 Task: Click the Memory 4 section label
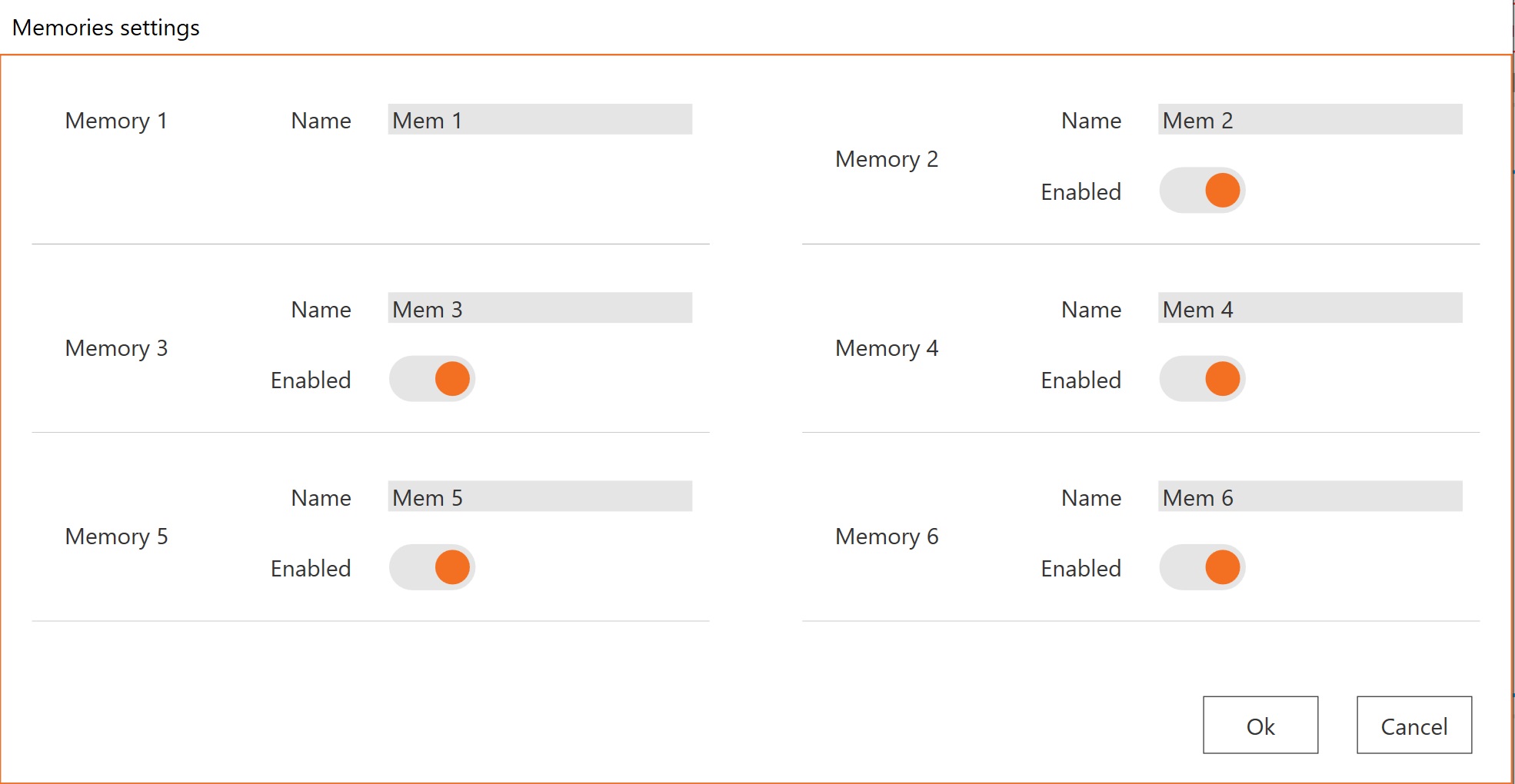pos(887,348)
